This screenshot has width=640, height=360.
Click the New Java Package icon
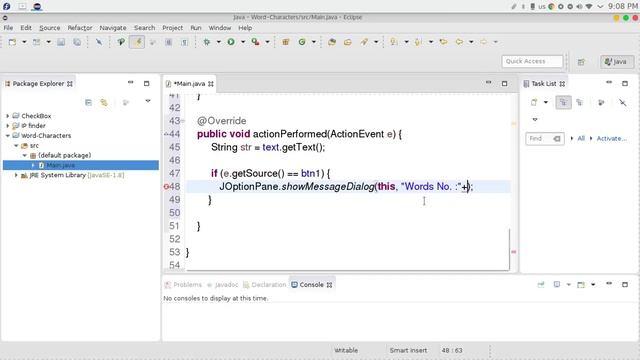286,42
